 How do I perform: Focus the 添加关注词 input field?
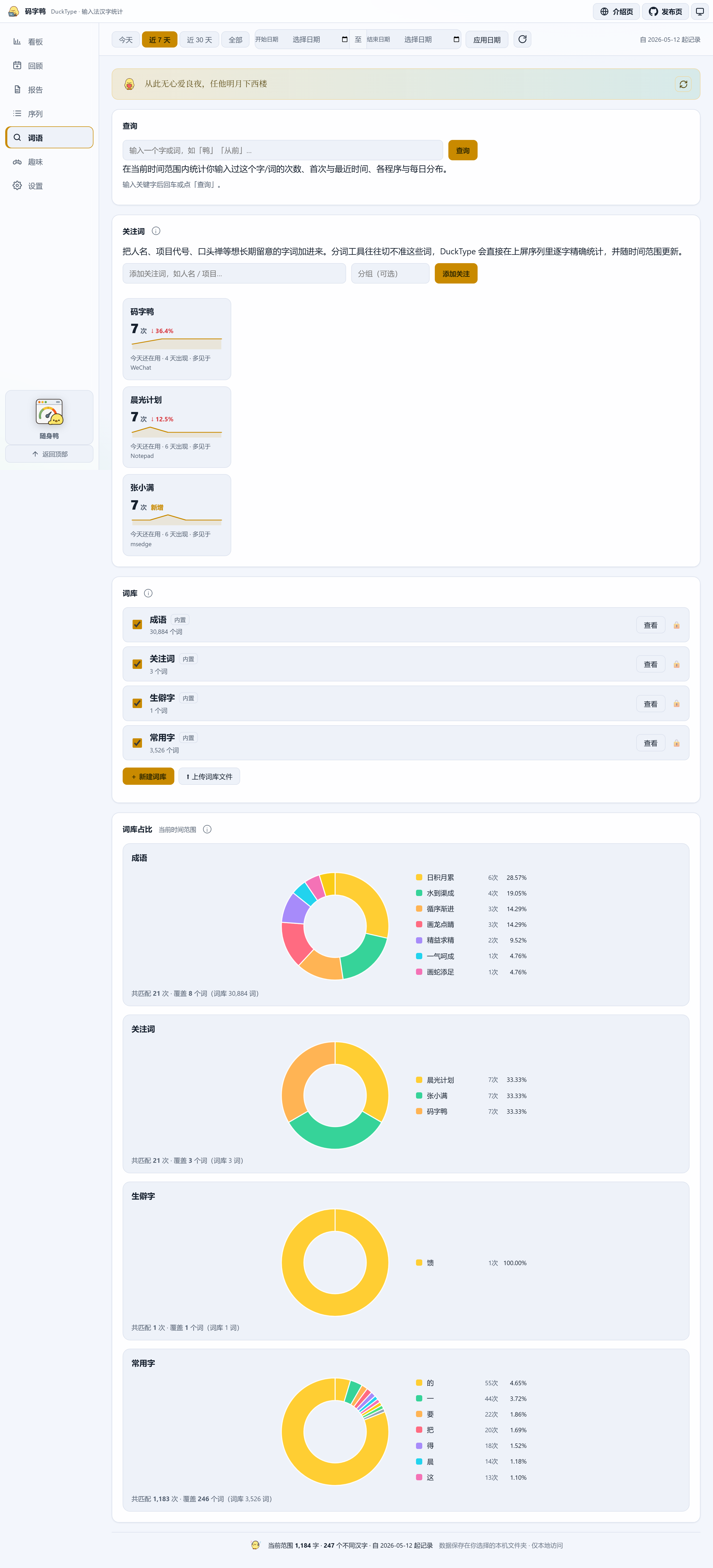(x=234, y=273)
